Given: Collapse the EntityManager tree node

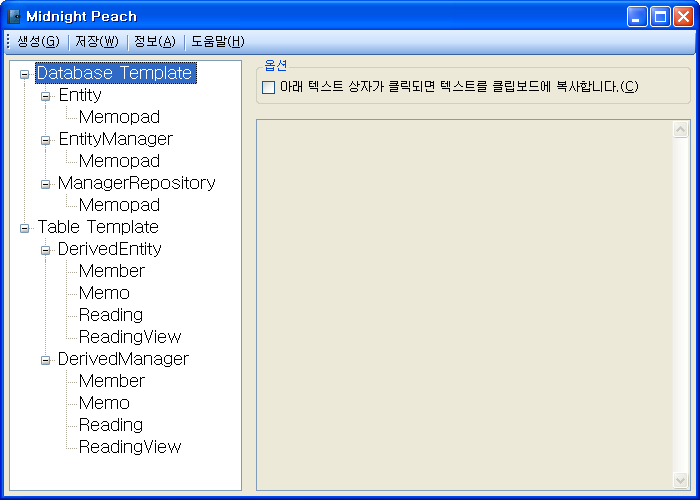Looking at the screenshot, I should (46, 140).
